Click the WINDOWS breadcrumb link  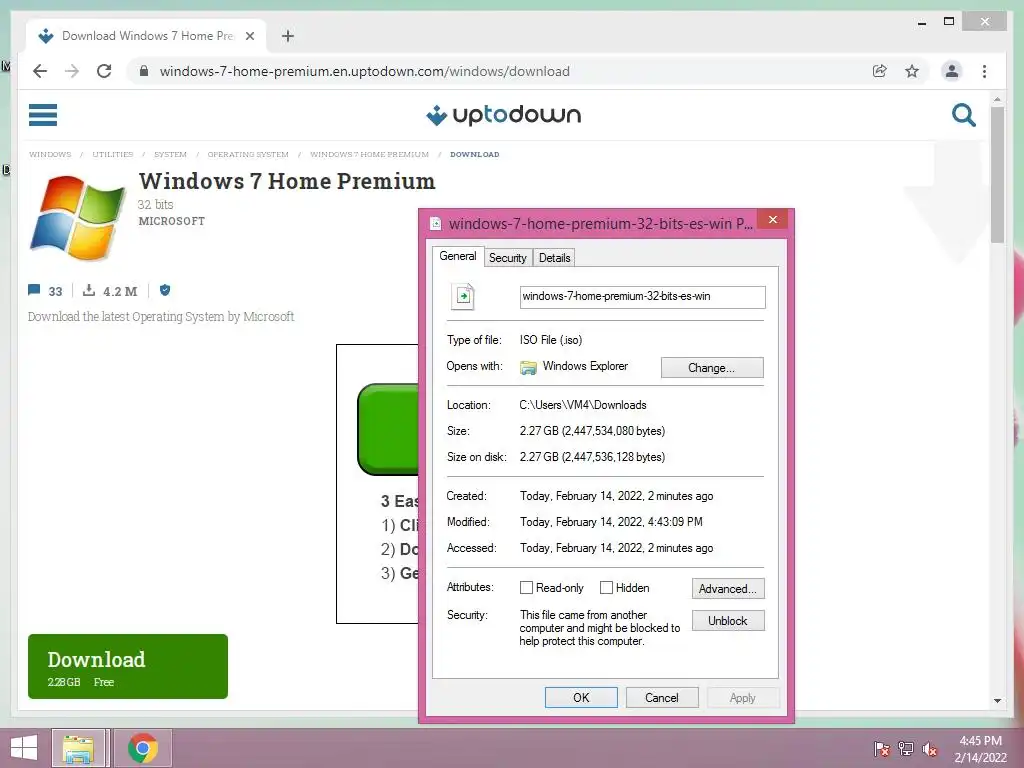[50, 155]
